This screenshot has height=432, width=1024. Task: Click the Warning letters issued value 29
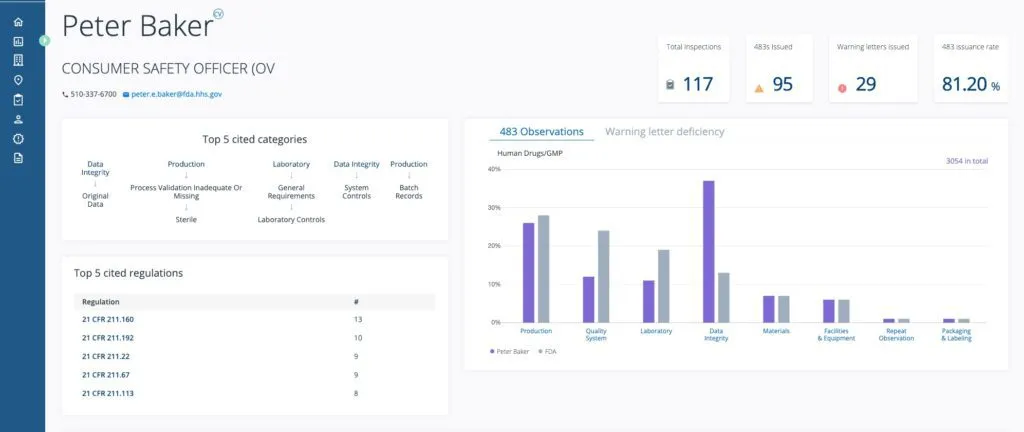click(865, 84)
